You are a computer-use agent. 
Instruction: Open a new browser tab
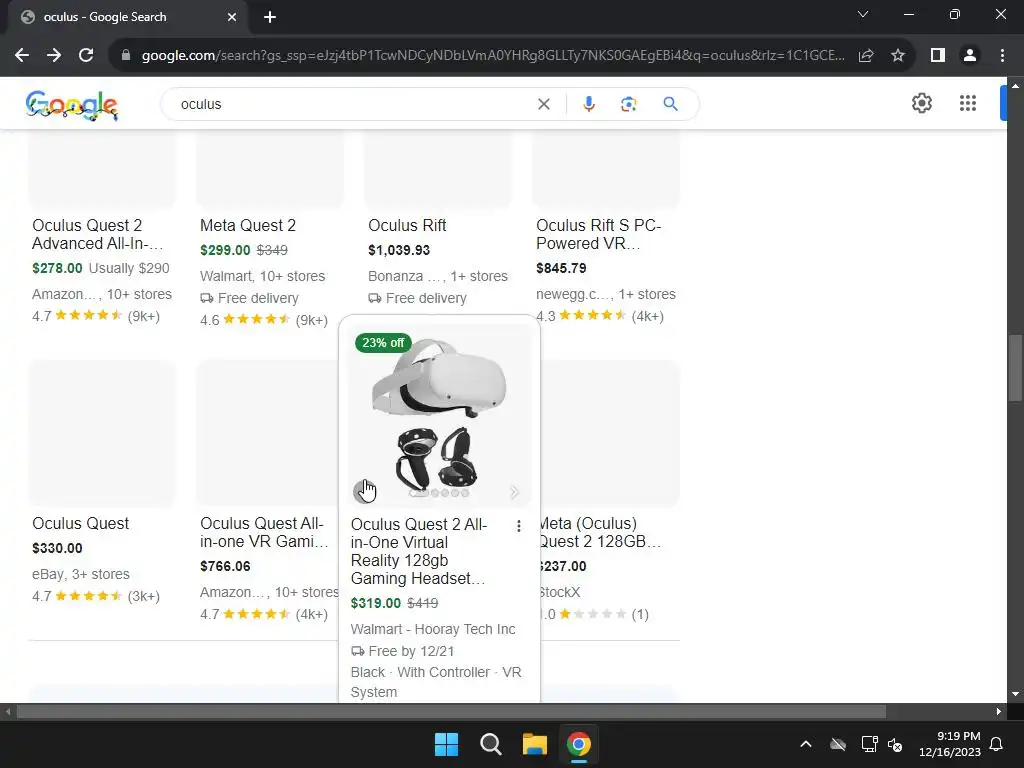(x=270, y=17)
